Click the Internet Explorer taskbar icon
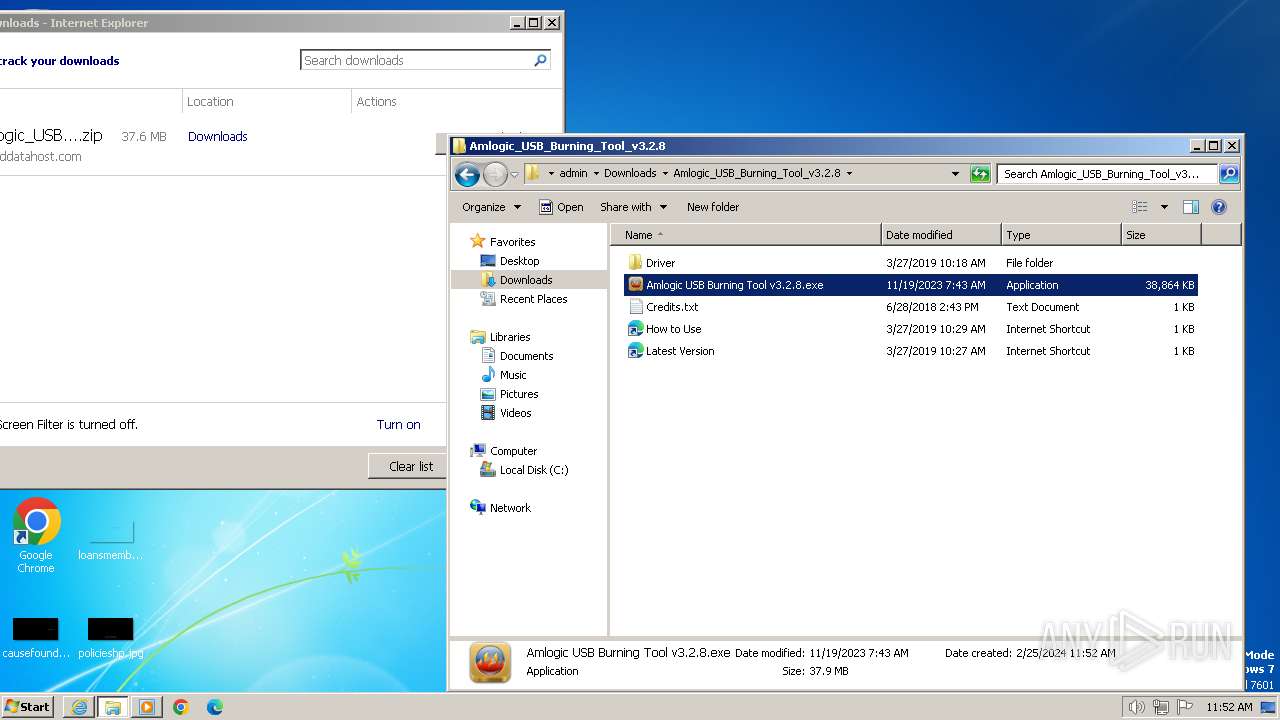Screen dimensions: 1280x720 tap(79, 707)
